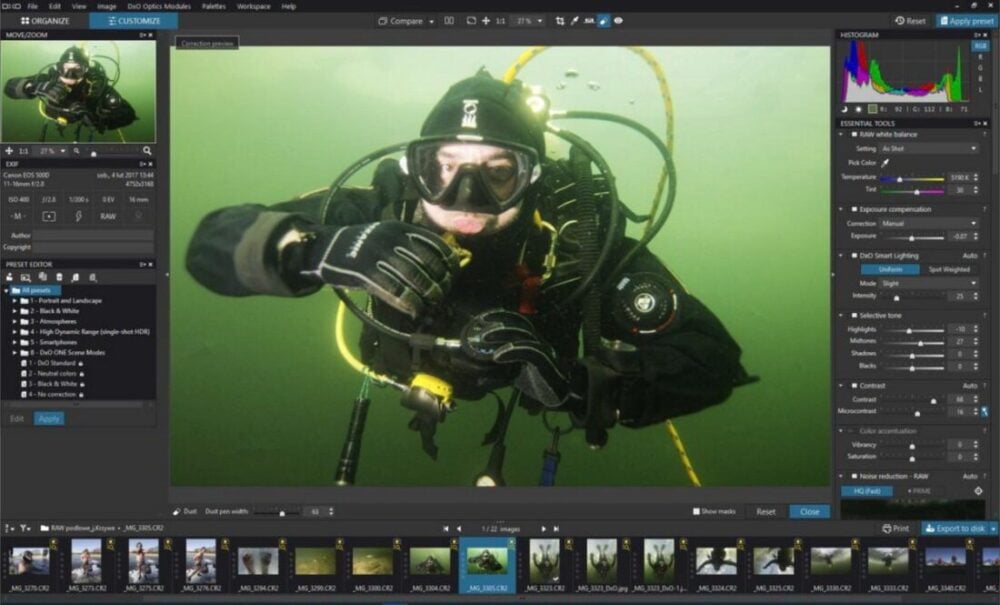Select Uniform smart lighting mode

(x=890, y=270)
